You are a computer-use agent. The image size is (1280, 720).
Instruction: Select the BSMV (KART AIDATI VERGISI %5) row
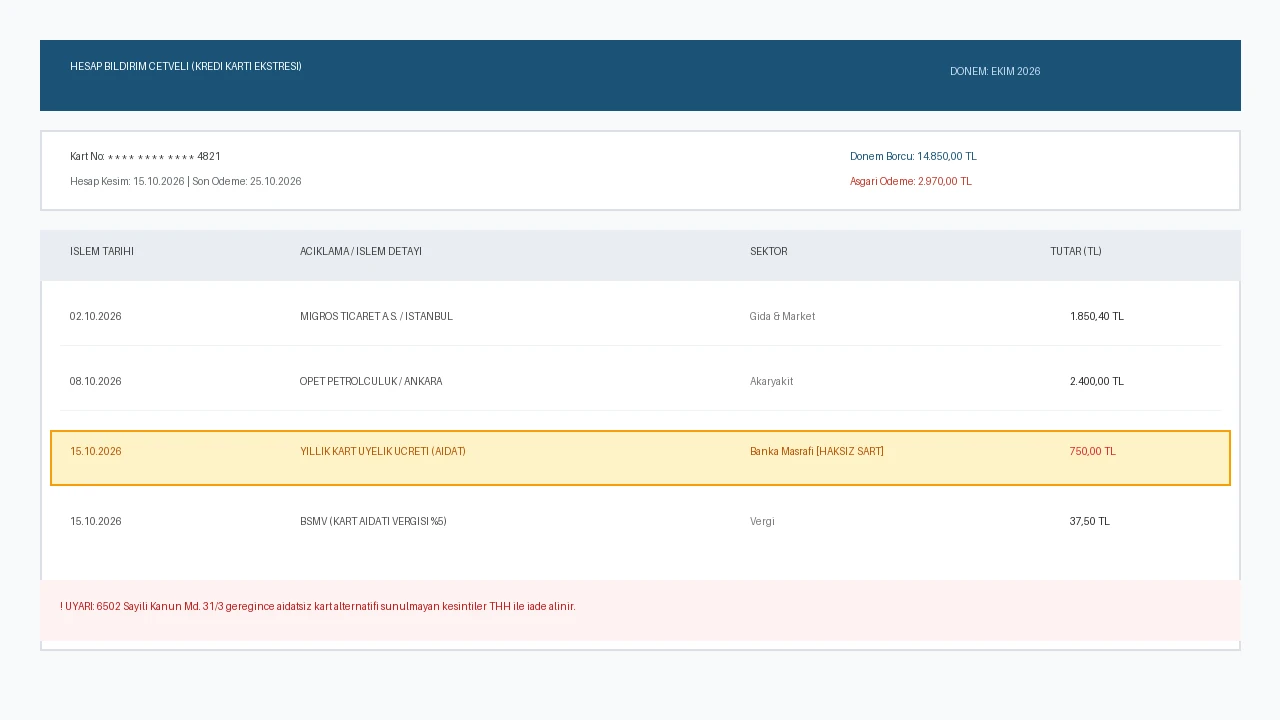pyautogui.click(x=640, y=521)
